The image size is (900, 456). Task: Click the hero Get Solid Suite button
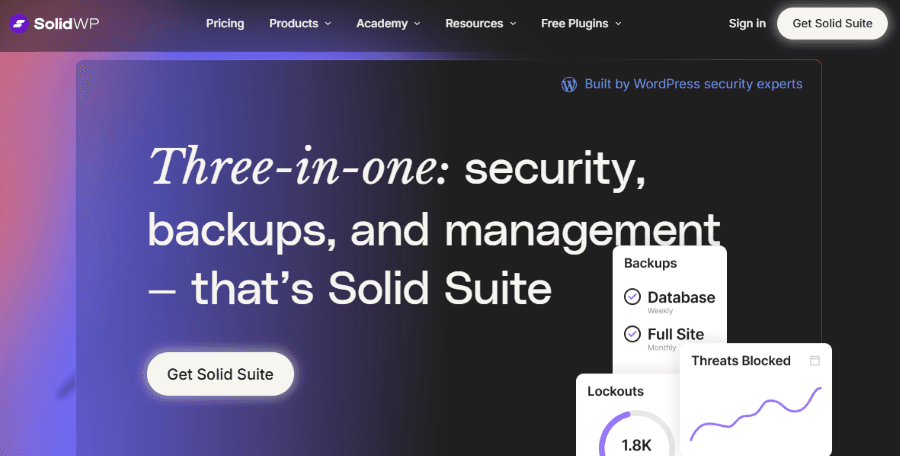[x=220, y=374]
